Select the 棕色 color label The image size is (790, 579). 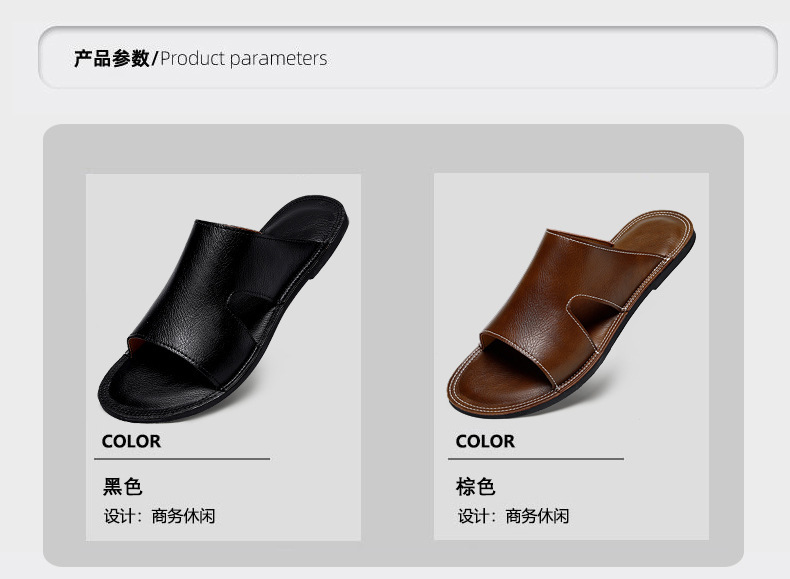tap(476, 487)
